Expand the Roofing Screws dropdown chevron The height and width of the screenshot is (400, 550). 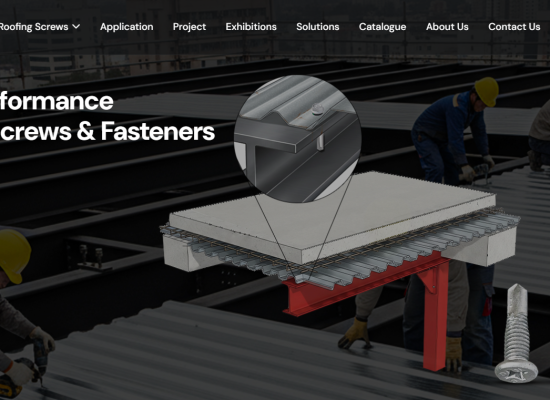point(76,27)
